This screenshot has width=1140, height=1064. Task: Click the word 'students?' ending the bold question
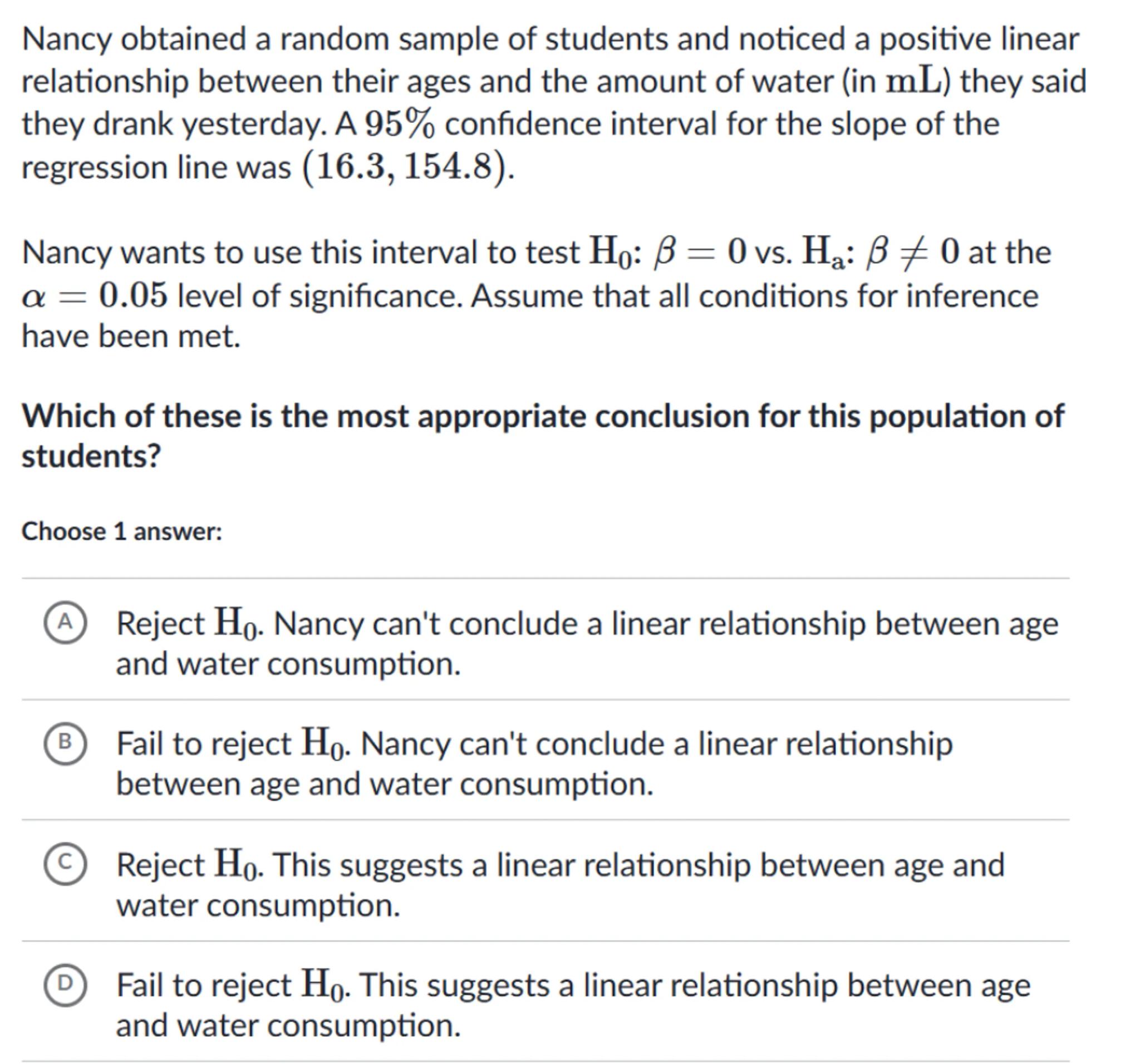91,457
